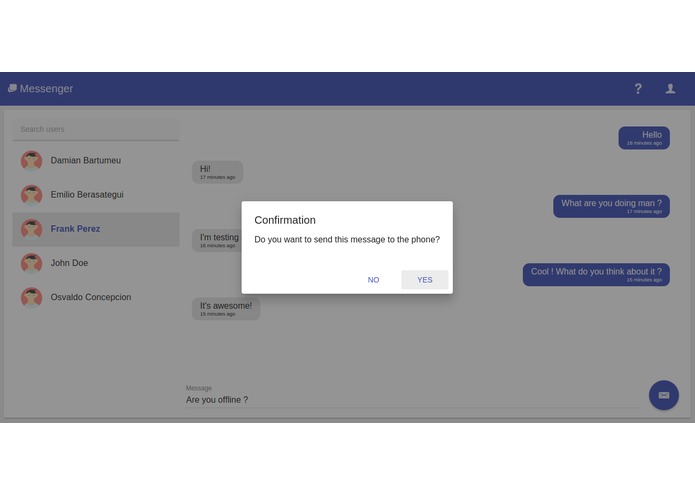
Task: Click the 'What are you doing man ?' bubble
Action: pyautogui.click(x=611, y=206)
